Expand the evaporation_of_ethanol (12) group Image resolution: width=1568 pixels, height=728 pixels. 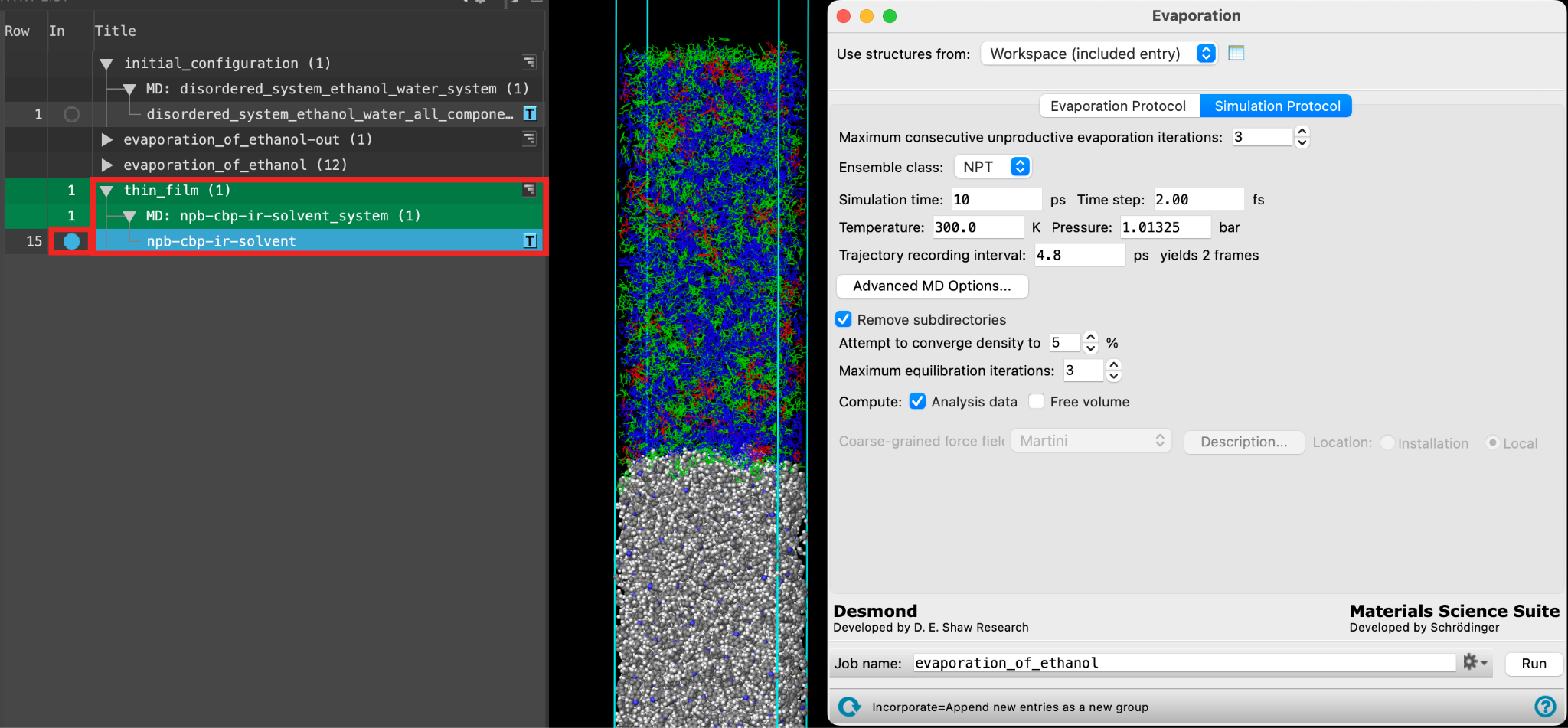click(x=107, y=165)
